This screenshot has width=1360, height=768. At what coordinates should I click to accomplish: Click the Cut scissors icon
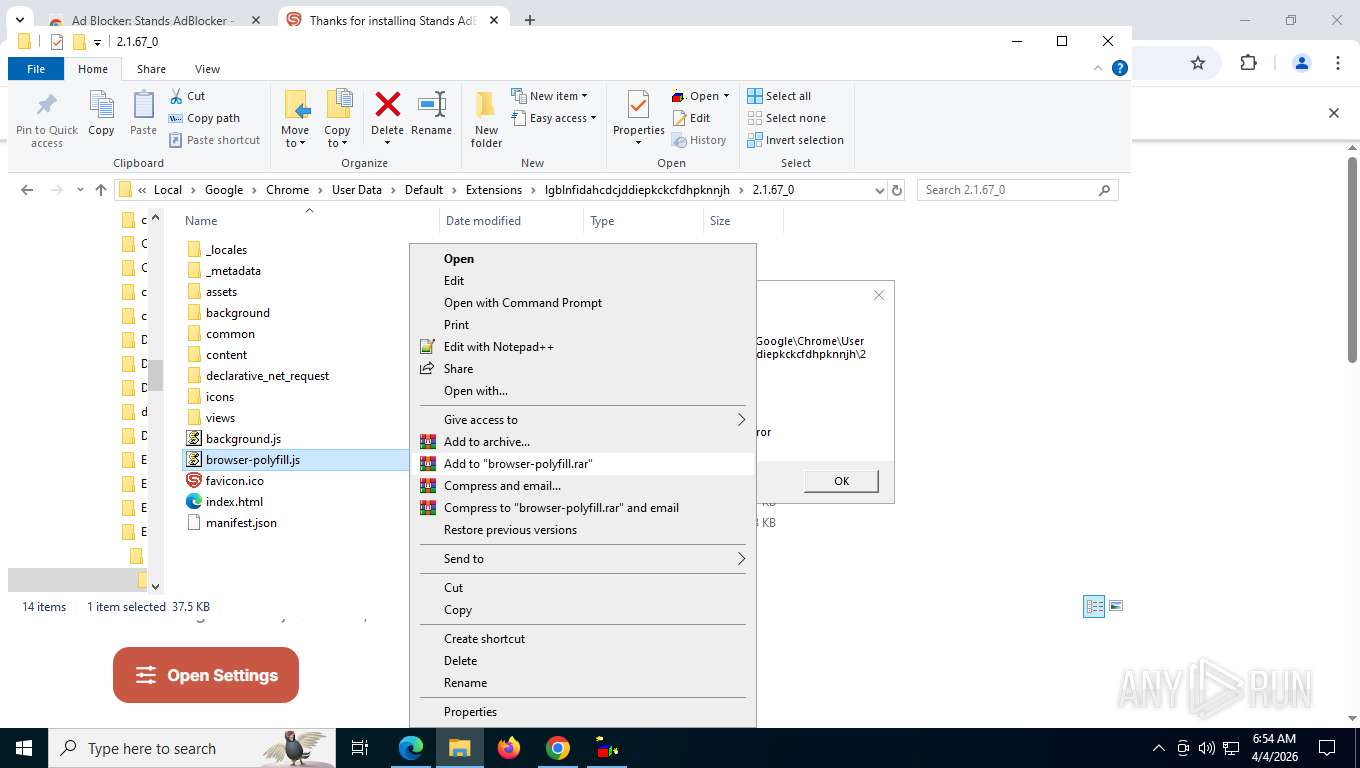coord(176,96)
